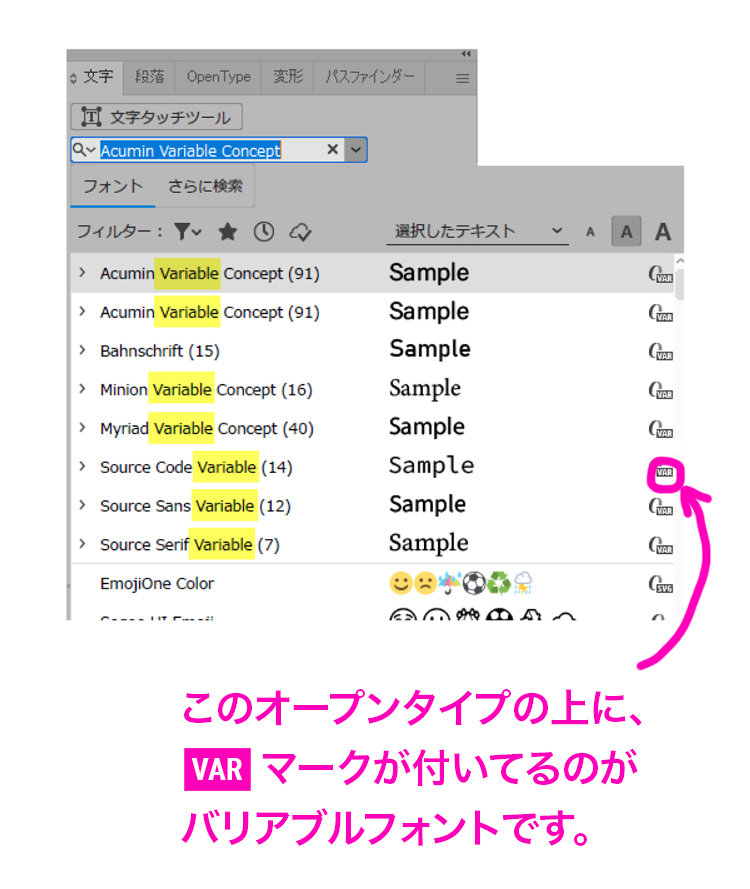Open the 選択したテキスト sample text dropdown
750x889 pixels.
(x=477, y=231)
